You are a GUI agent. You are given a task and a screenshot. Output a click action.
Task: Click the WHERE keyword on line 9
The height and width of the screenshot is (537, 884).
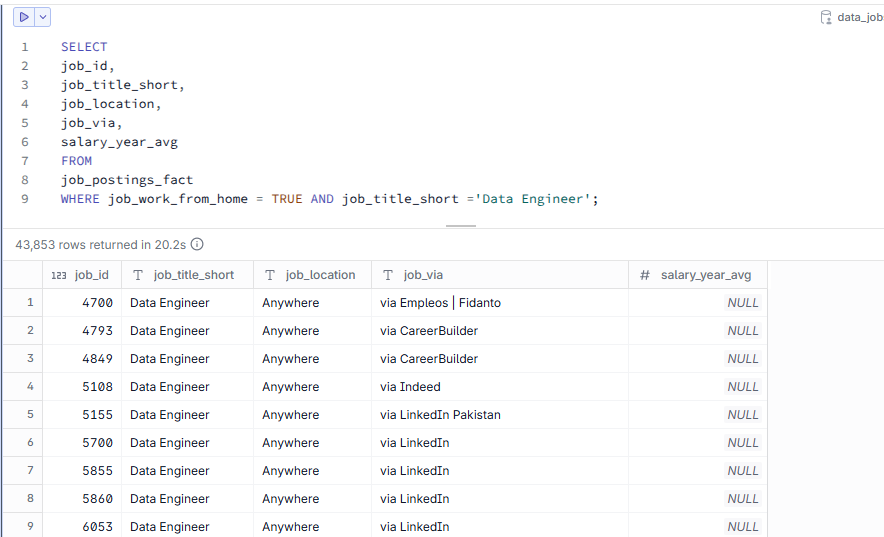(80, 198)
